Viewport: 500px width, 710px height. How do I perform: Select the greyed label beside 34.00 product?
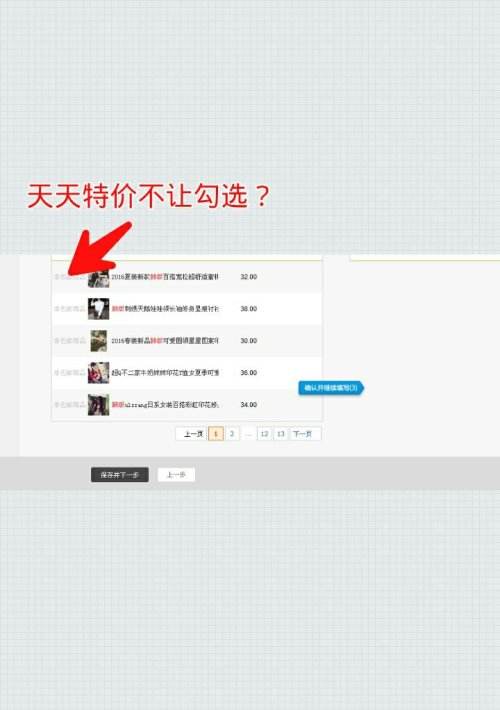coord(69,404)
